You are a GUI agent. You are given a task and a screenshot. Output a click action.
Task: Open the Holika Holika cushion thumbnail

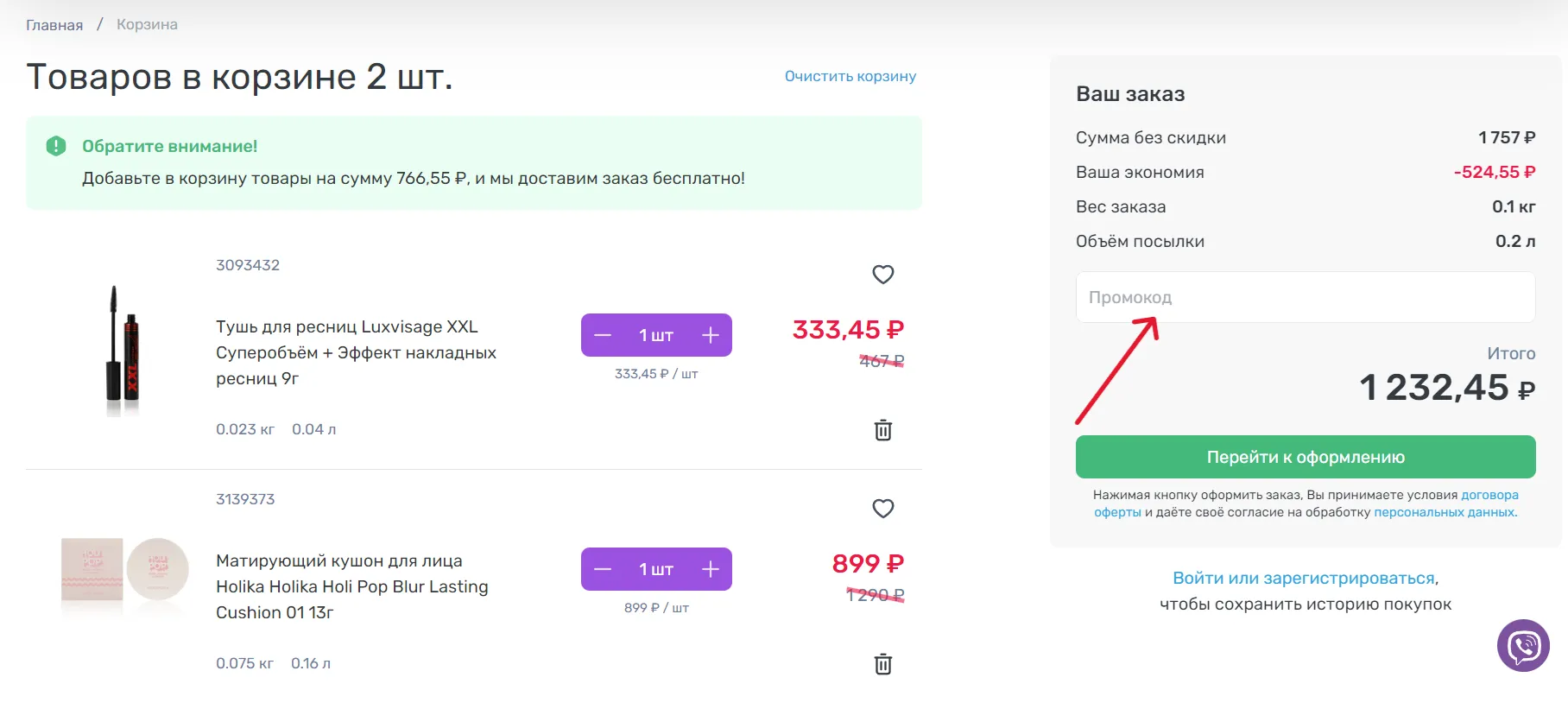[x=125, y=569]
